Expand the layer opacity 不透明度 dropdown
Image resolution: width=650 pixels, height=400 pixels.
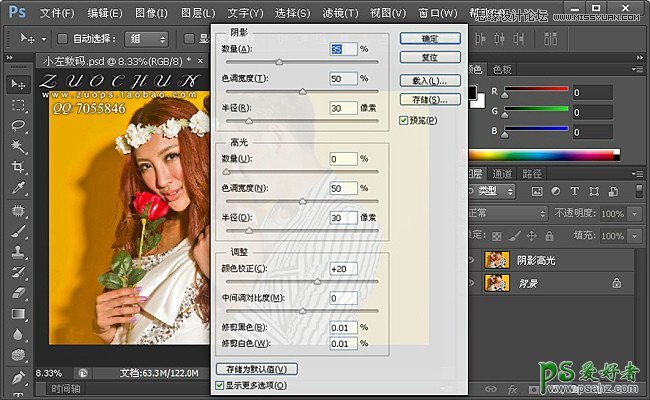point(636,214)
